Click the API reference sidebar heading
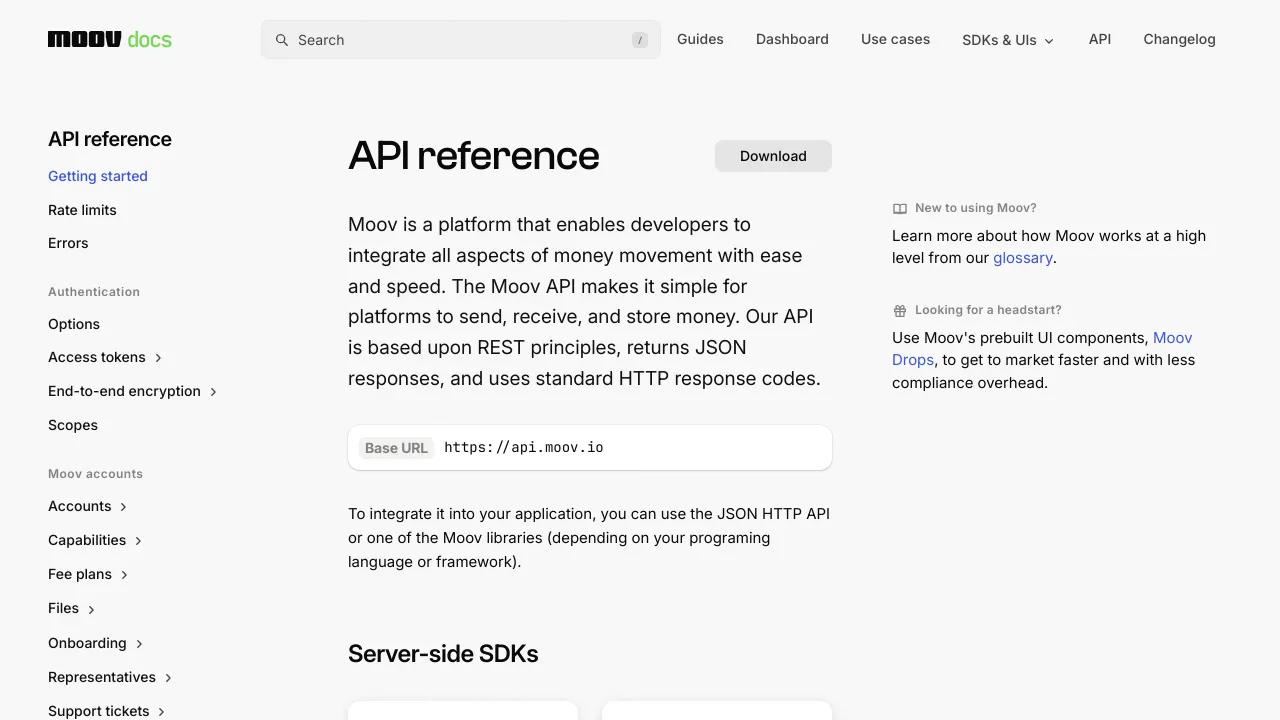1280x720 pixels. 110,139
